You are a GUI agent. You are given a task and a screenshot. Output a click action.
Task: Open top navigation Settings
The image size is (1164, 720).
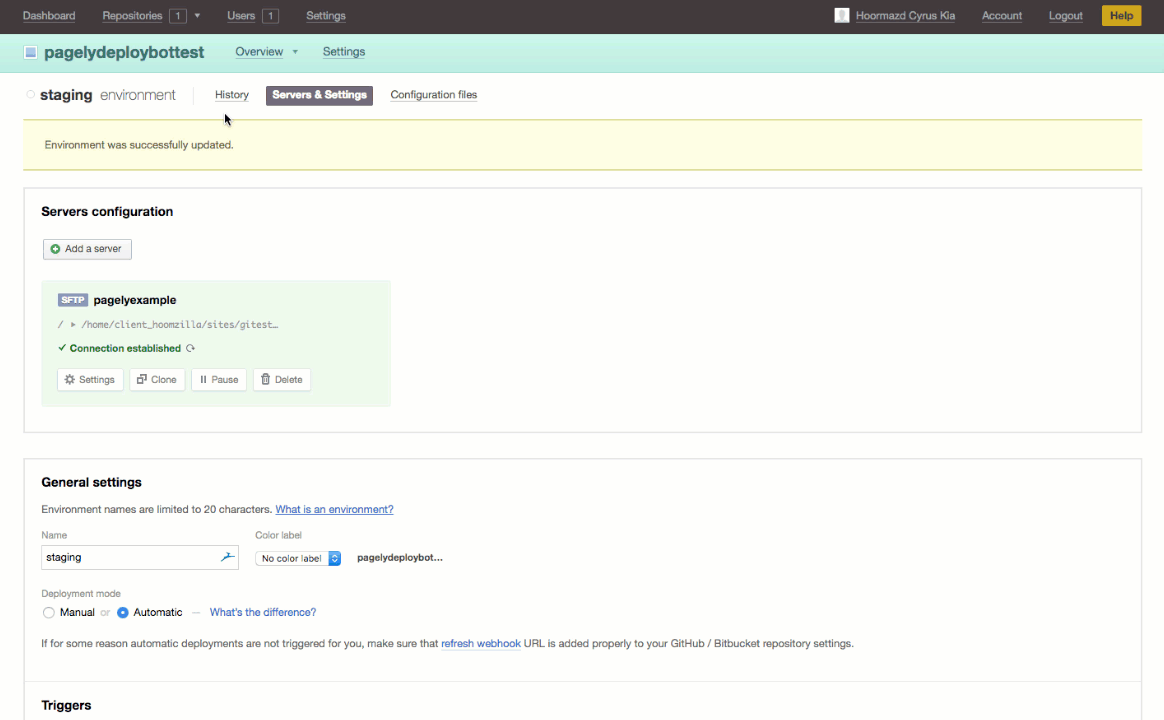(x=326, y=16)
